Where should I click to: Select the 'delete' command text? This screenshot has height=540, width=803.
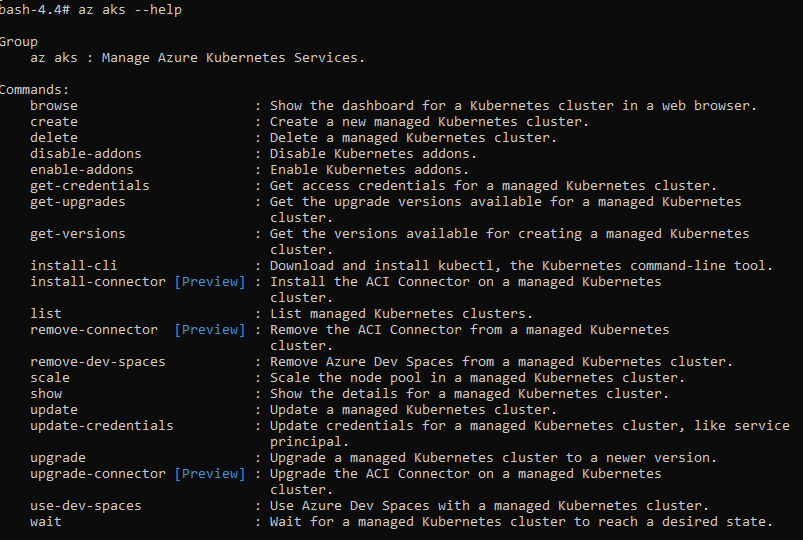54,137
